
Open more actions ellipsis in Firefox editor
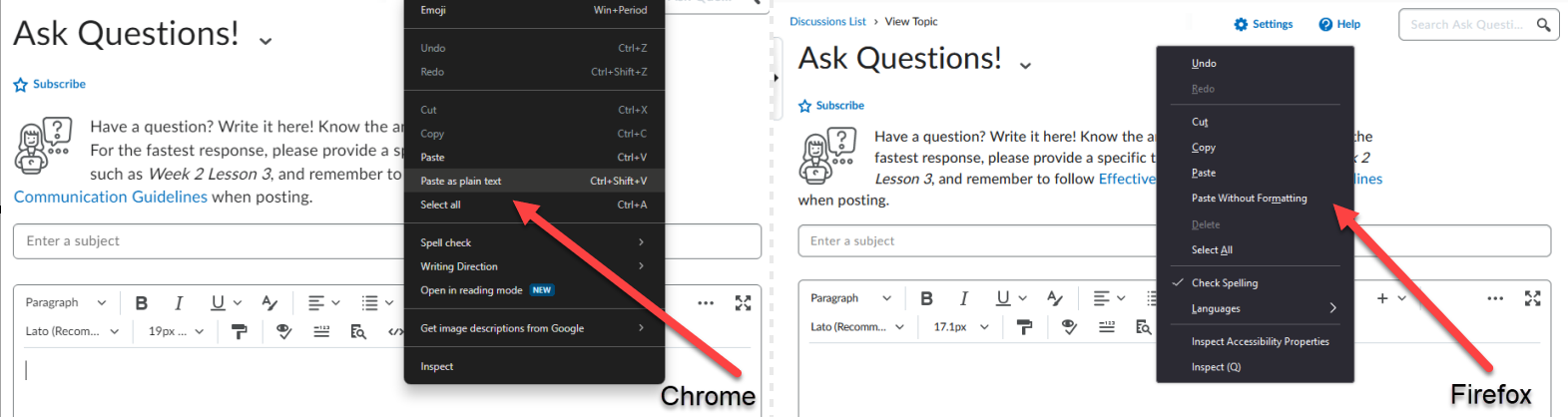[x=1495, y=298]
